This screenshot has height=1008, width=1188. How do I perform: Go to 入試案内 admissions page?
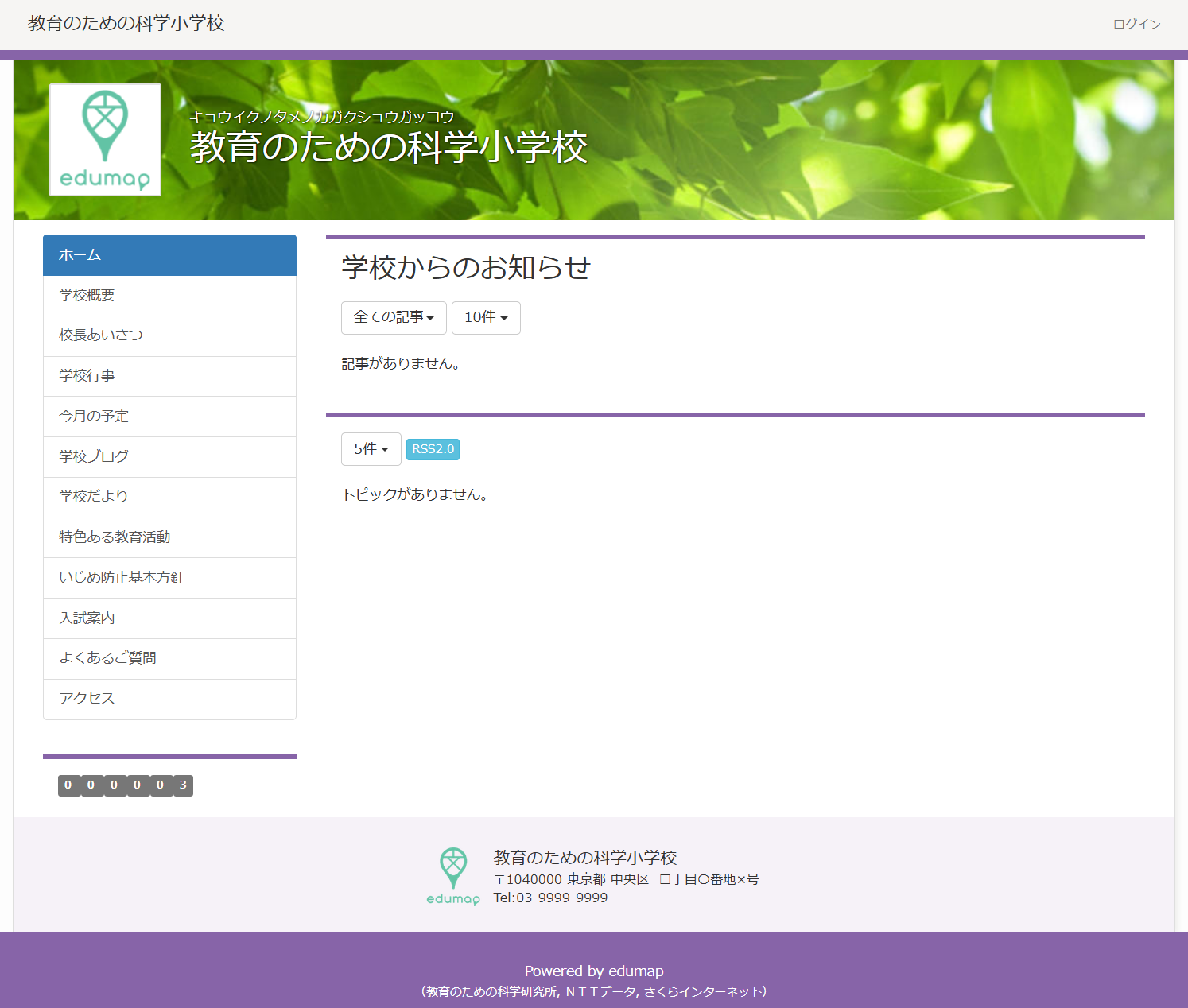click(x=169, y=618)
